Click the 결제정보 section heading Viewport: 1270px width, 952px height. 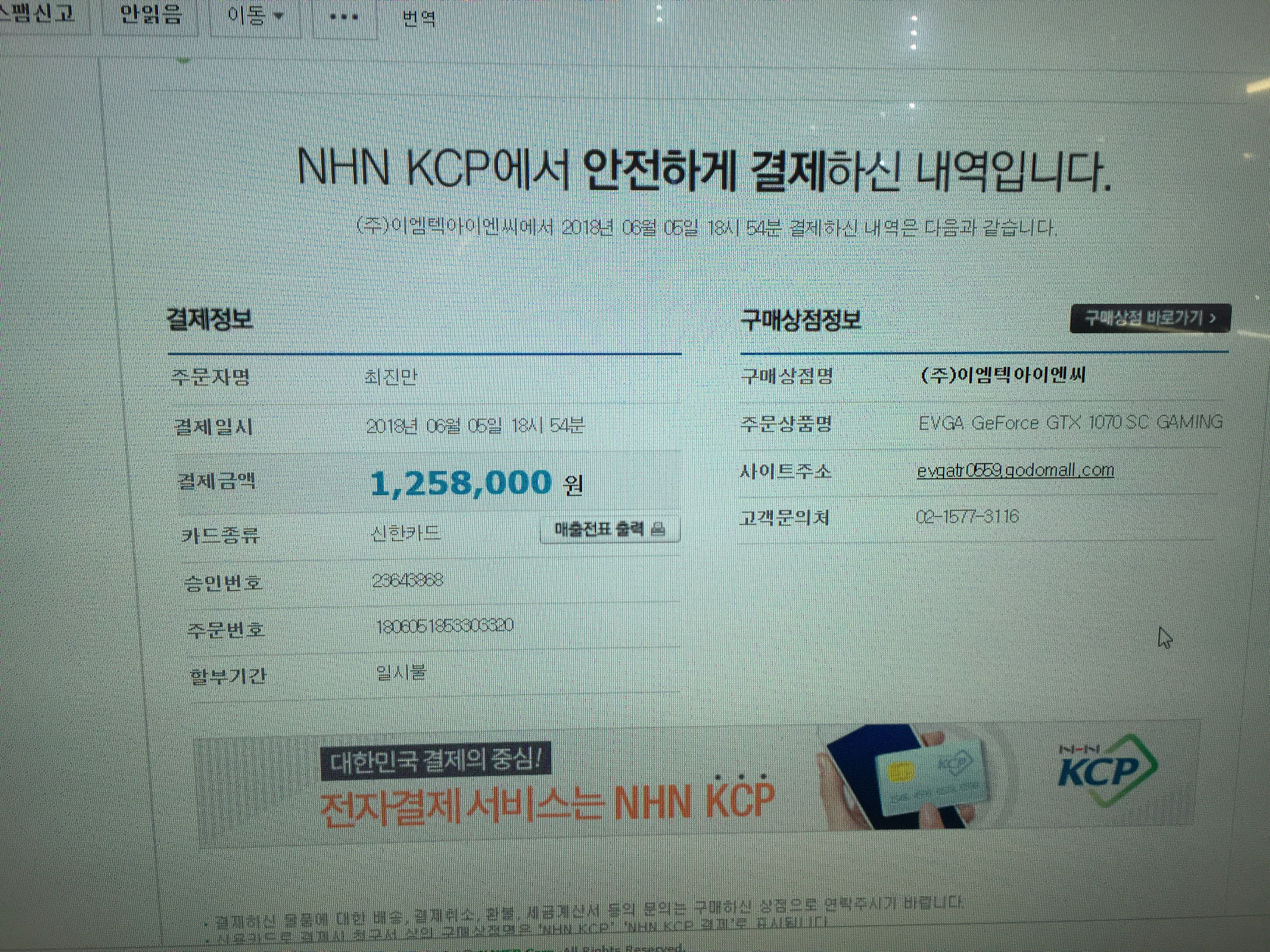click(209, 318)
